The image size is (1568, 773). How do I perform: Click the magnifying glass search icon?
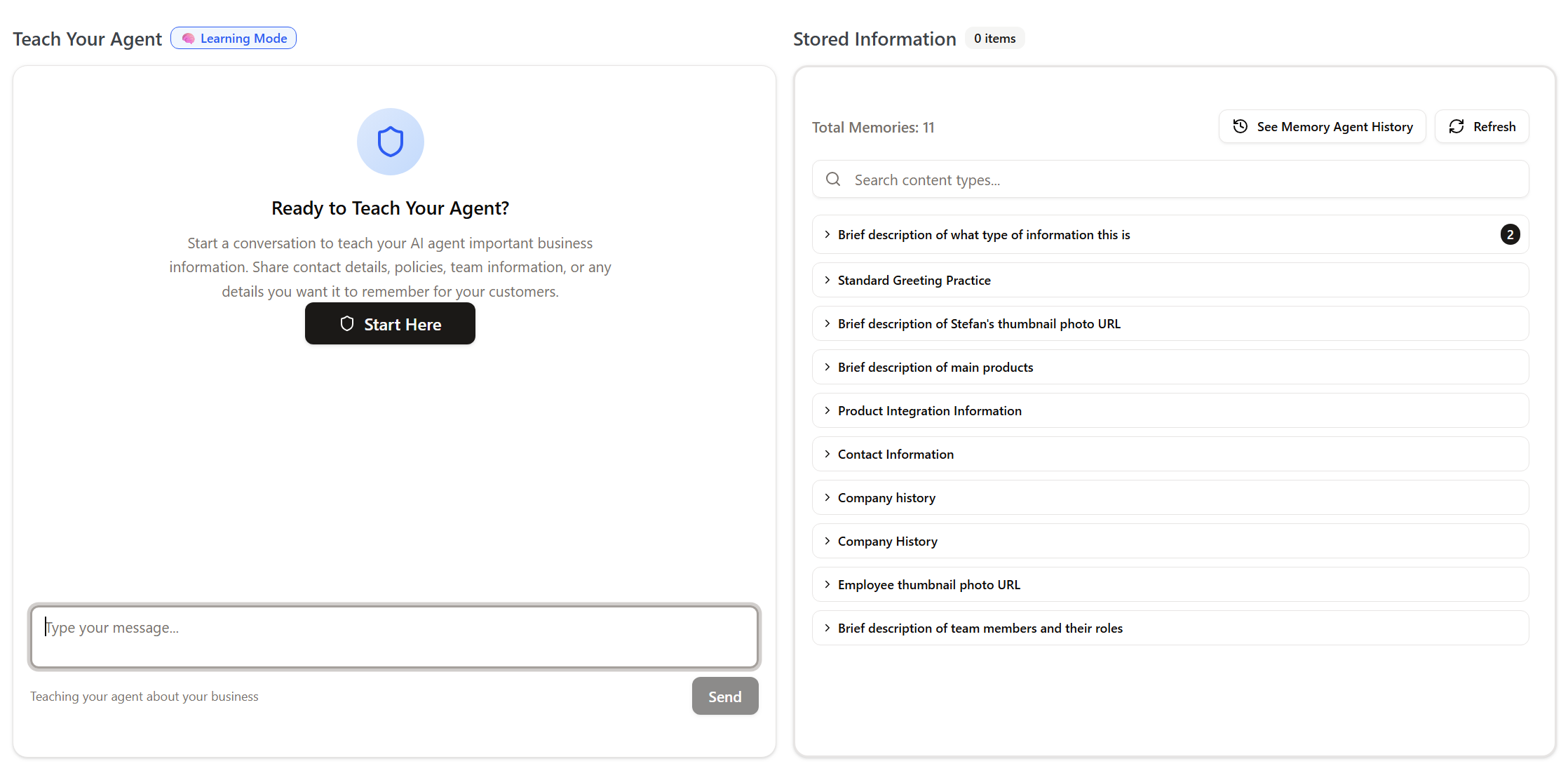[x=833, y=180]
